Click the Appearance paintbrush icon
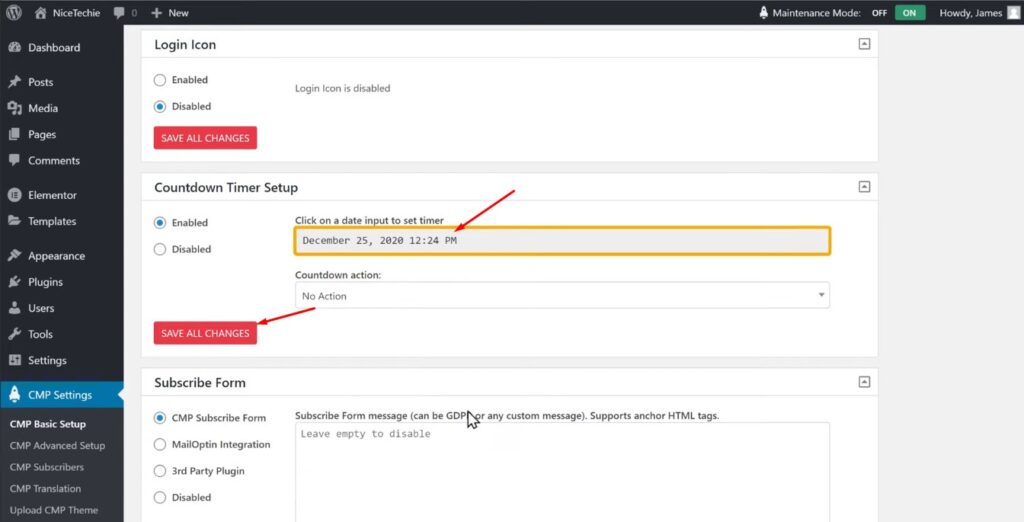 [x=14, y=256]
